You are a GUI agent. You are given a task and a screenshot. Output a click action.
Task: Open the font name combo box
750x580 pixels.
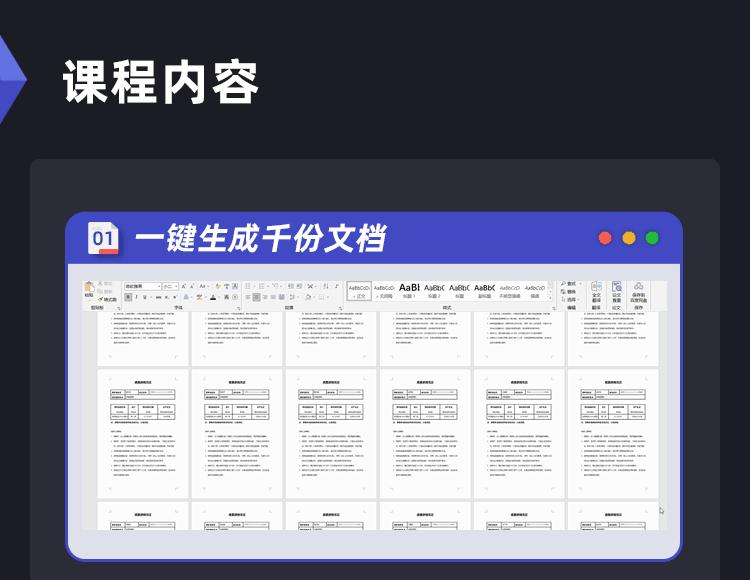pos(143,286)
